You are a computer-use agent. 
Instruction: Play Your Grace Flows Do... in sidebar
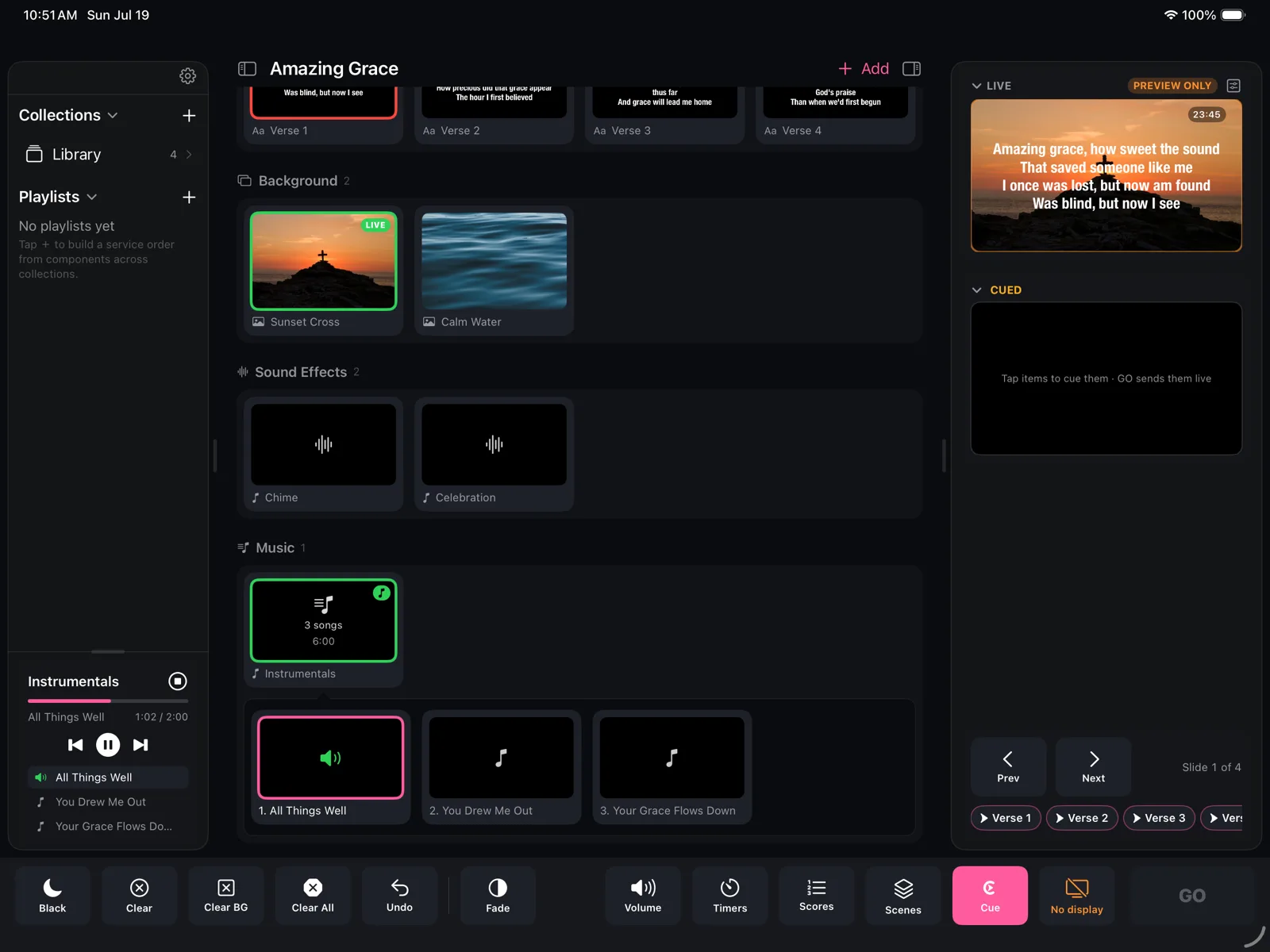108,826
